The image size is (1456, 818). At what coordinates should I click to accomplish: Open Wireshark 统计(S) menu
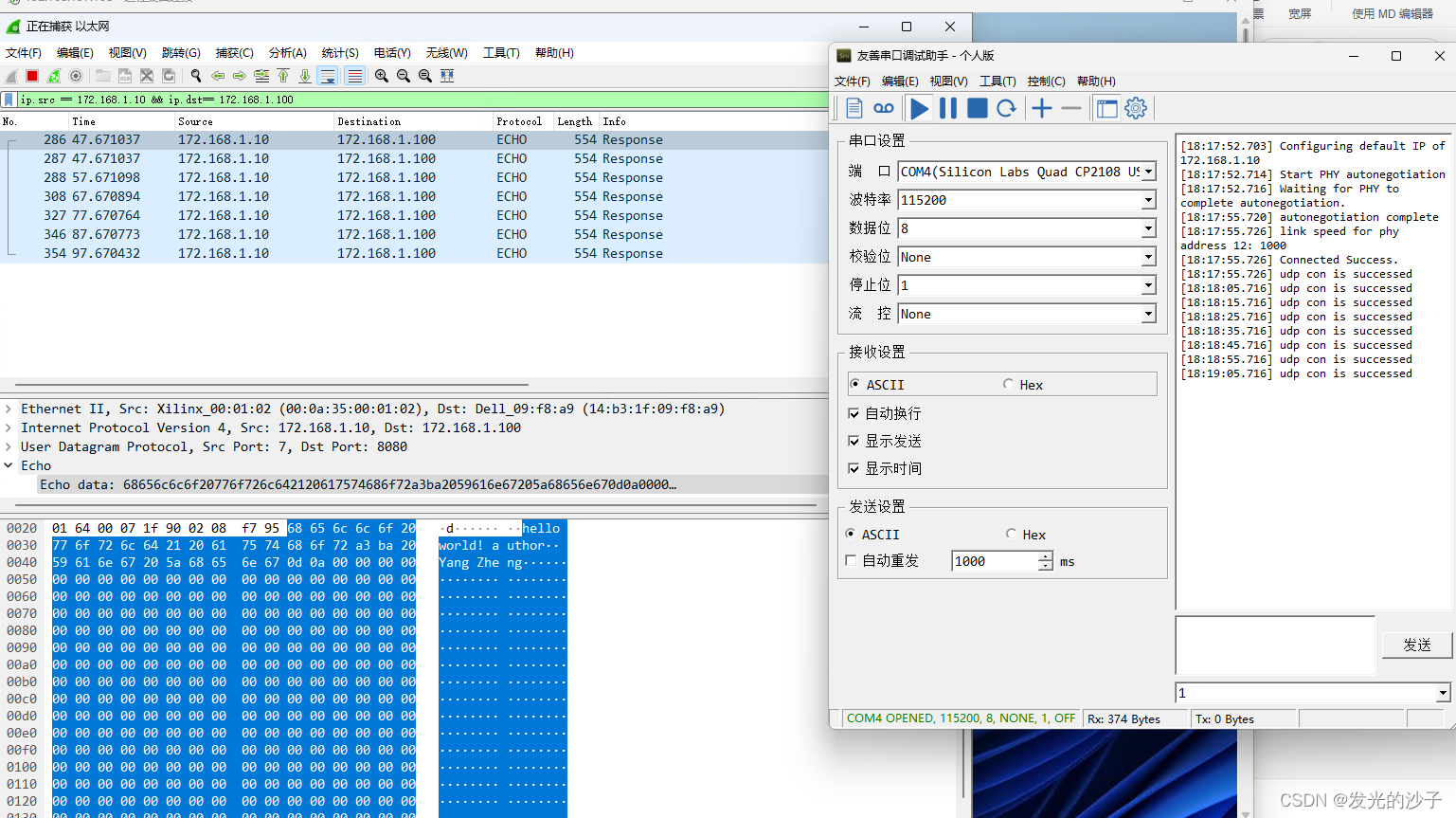point(340,53)
